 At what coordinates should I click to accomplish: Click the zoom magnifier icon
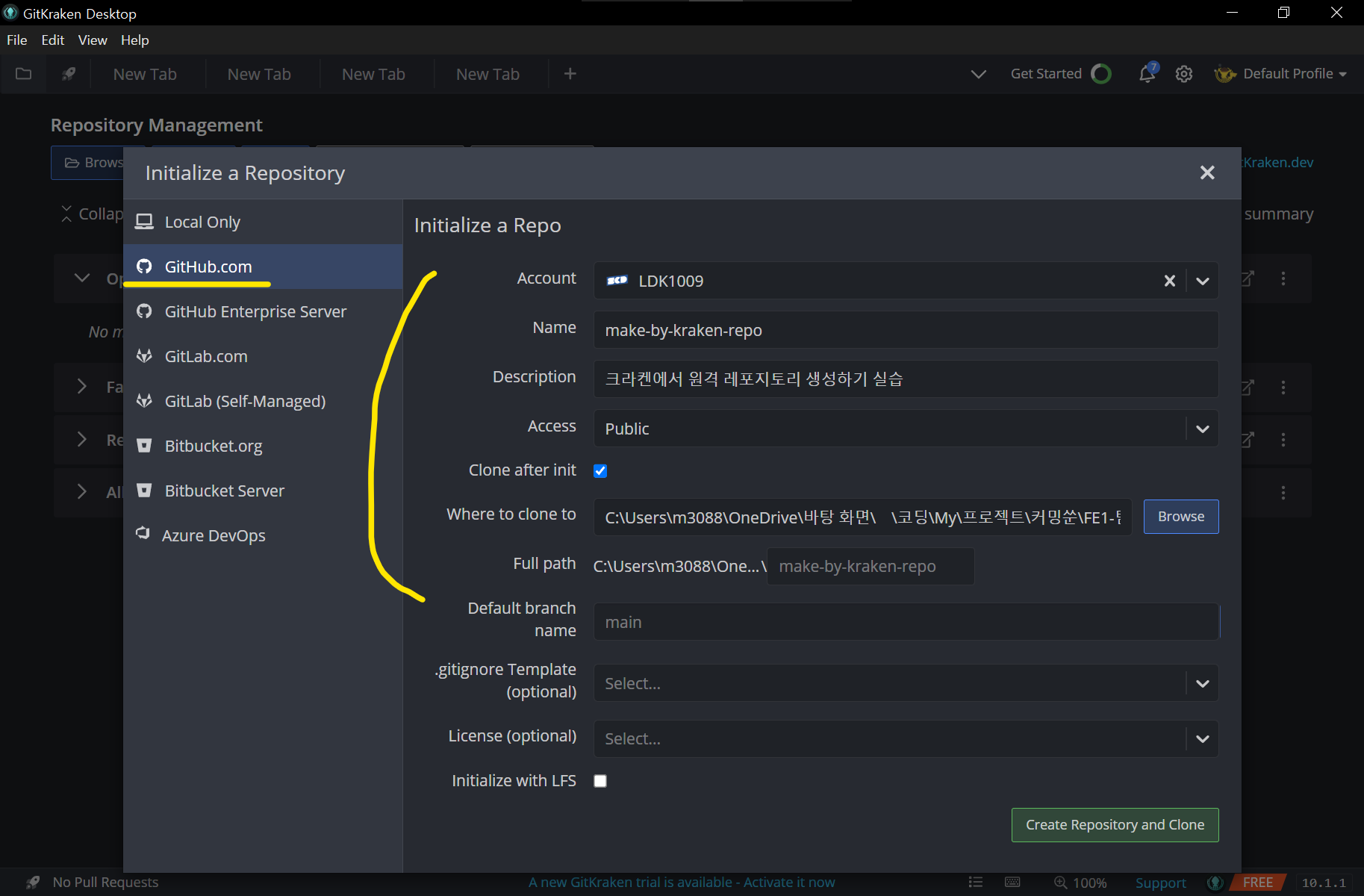[1060, 883]
